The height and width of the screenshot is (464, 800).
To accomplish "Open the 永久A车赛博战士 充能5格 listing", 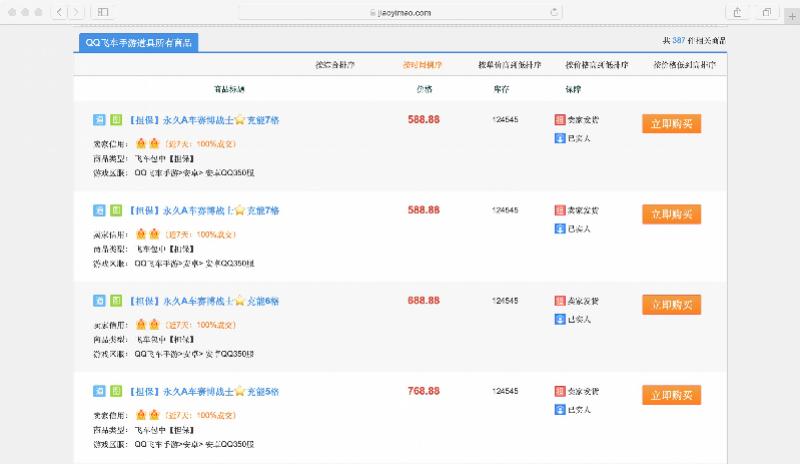I will tap(204, 392).
